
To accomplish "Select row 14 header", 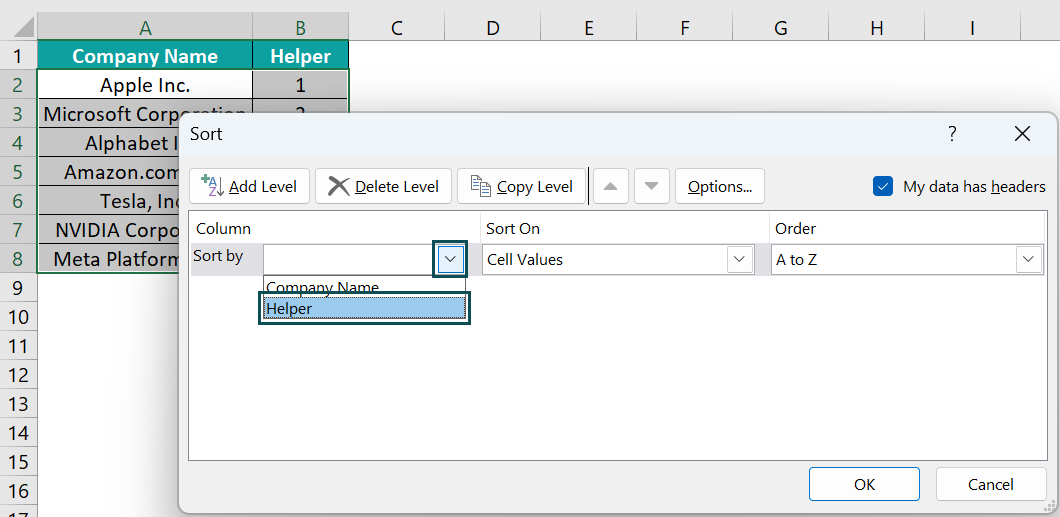I will (x=18, y=433).
